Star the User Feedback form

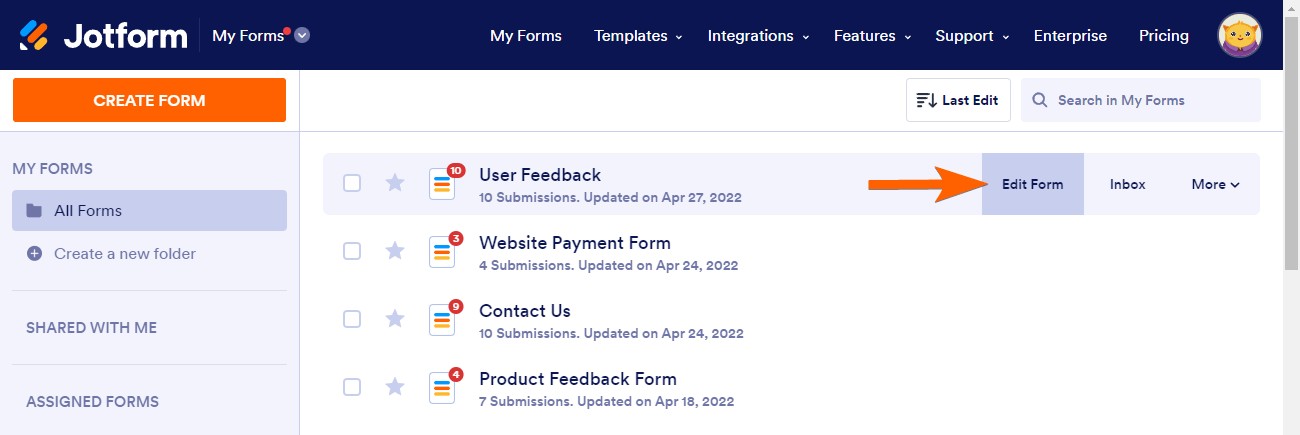(x=395, y=183)
